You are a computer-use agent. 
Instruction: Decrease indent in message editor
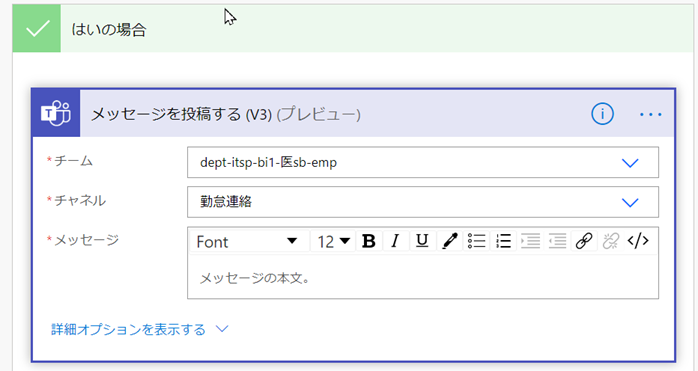557,241
